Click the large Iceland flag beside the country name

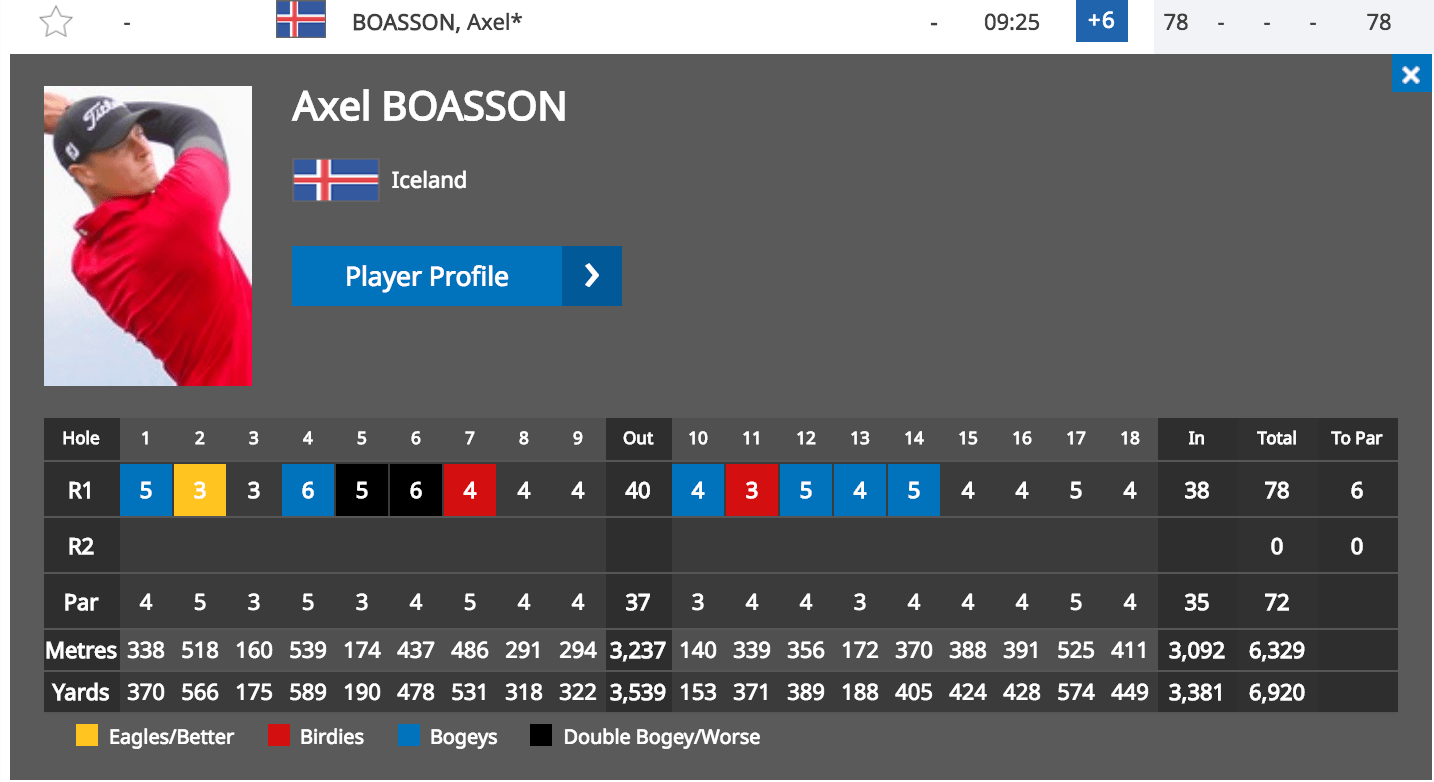tap(336, 180)
